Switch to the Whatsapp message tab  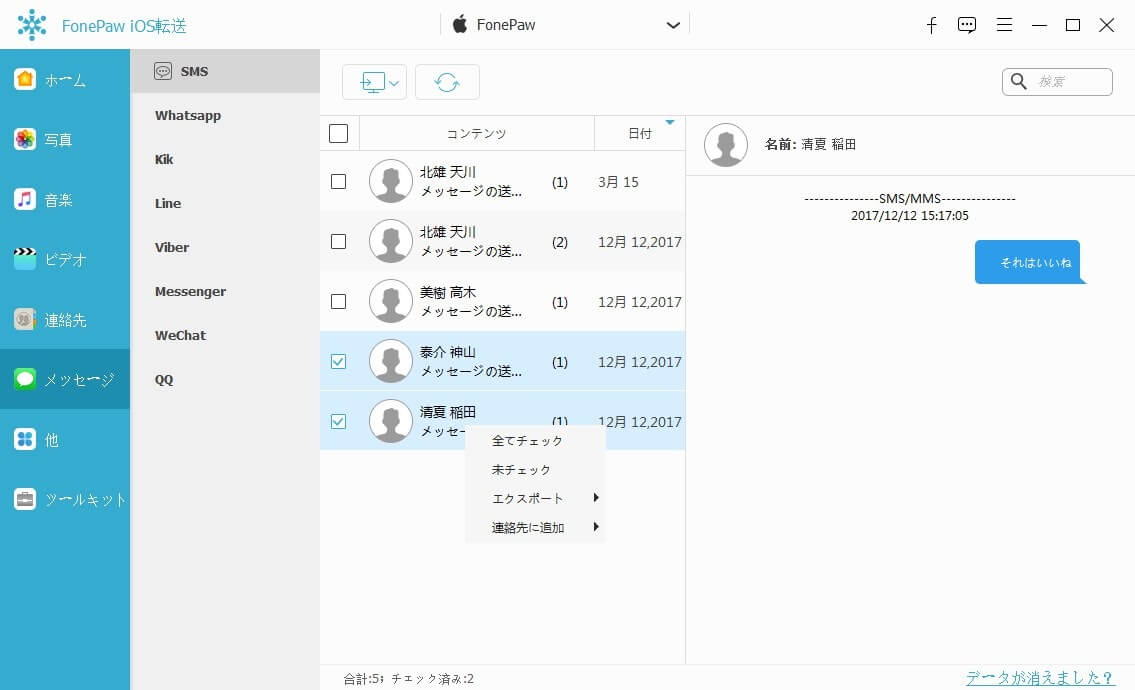point(187,115)
